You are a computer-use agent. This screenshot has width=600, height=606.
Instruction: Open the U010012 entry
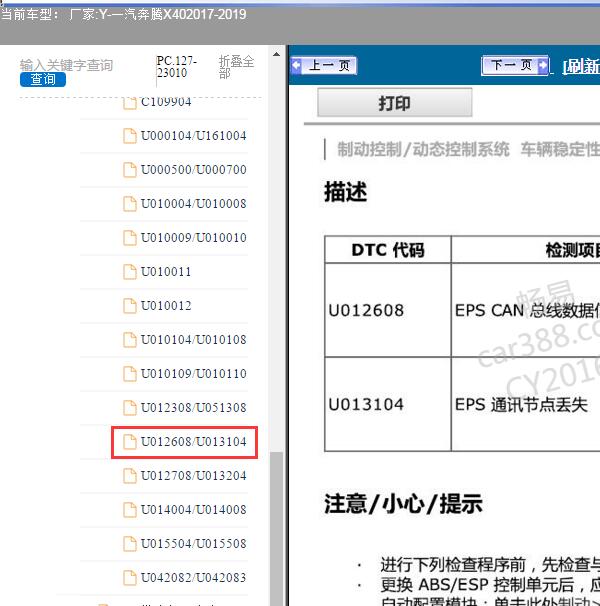(166, 306)
